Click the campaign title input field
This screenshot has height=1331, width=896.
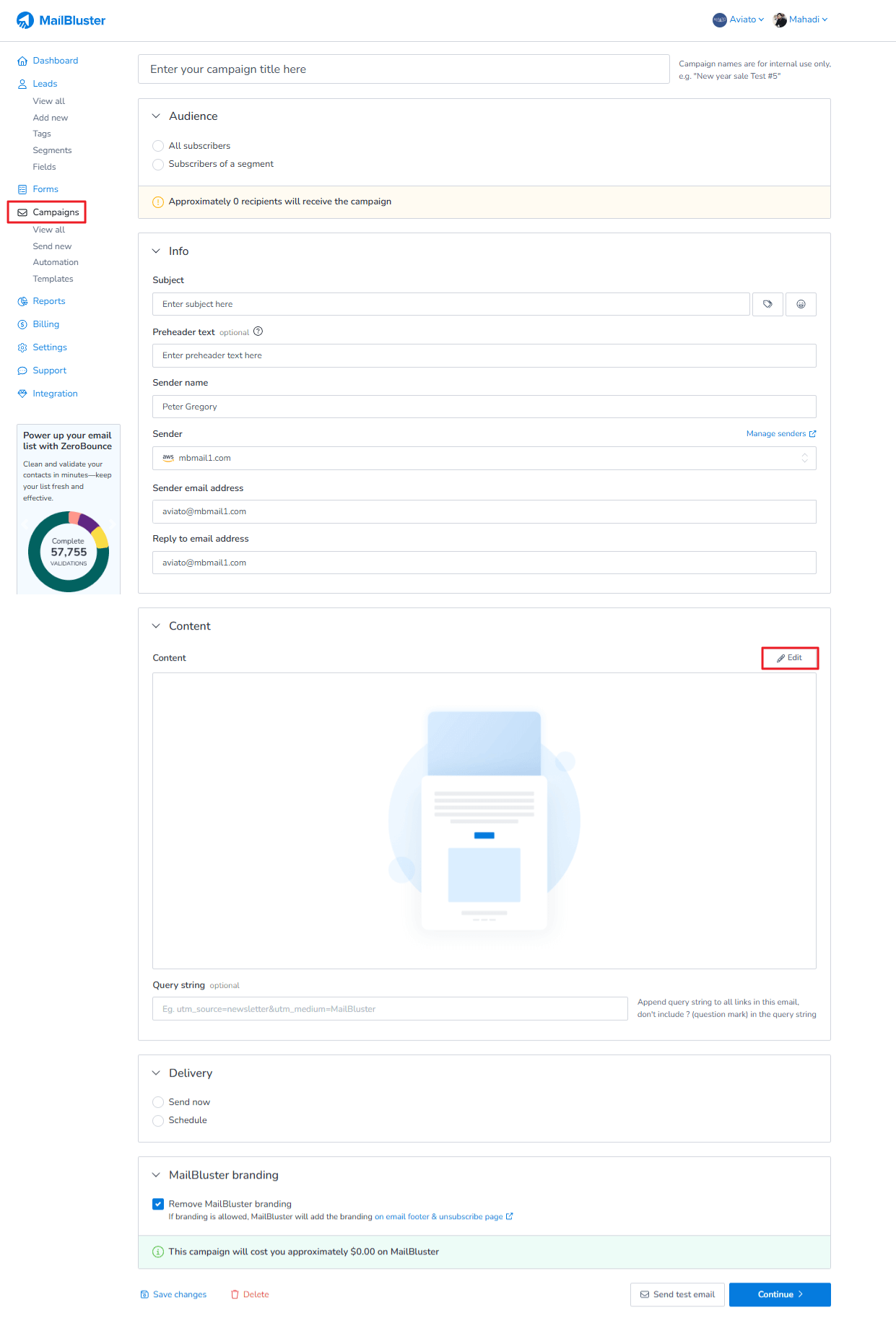pyautogui.click(x=403, y=69)
